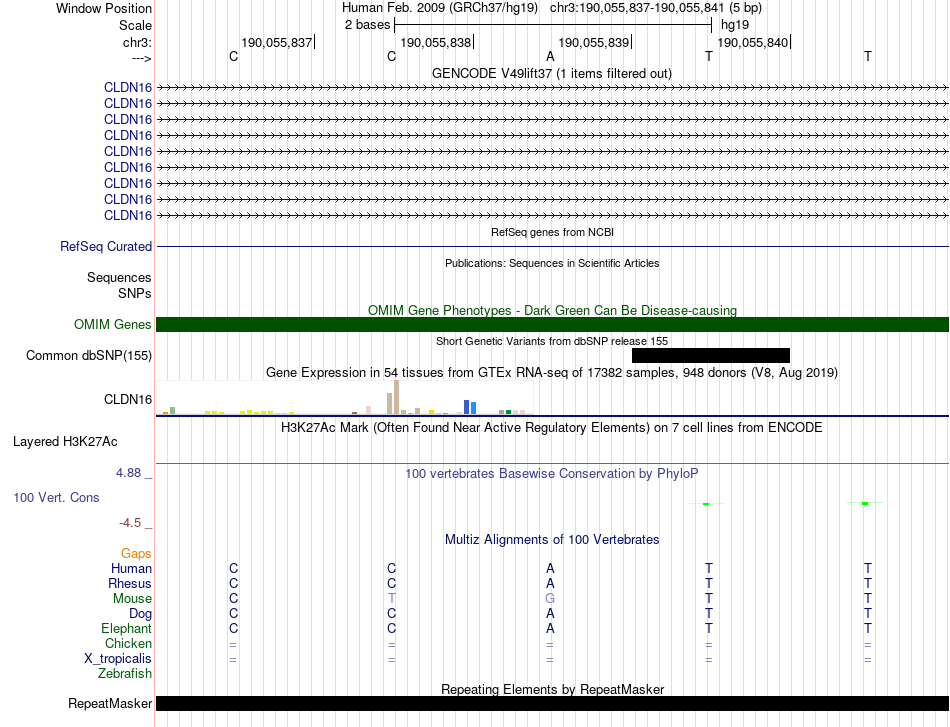Click the Common dbSNP(155) track label

click(89, 356)
